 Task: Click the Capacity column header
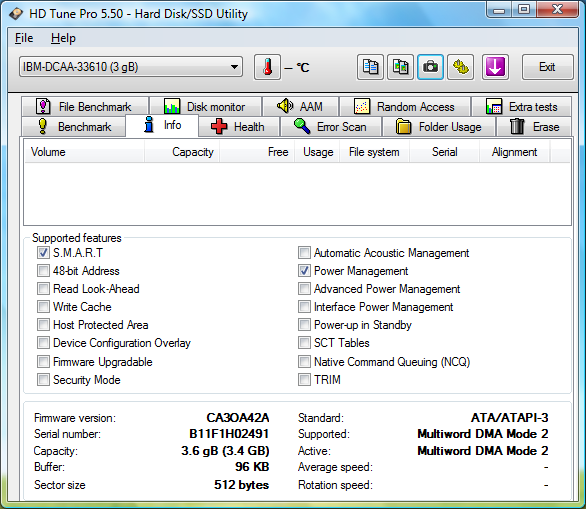pyautogui.click(x=182, y=152)
